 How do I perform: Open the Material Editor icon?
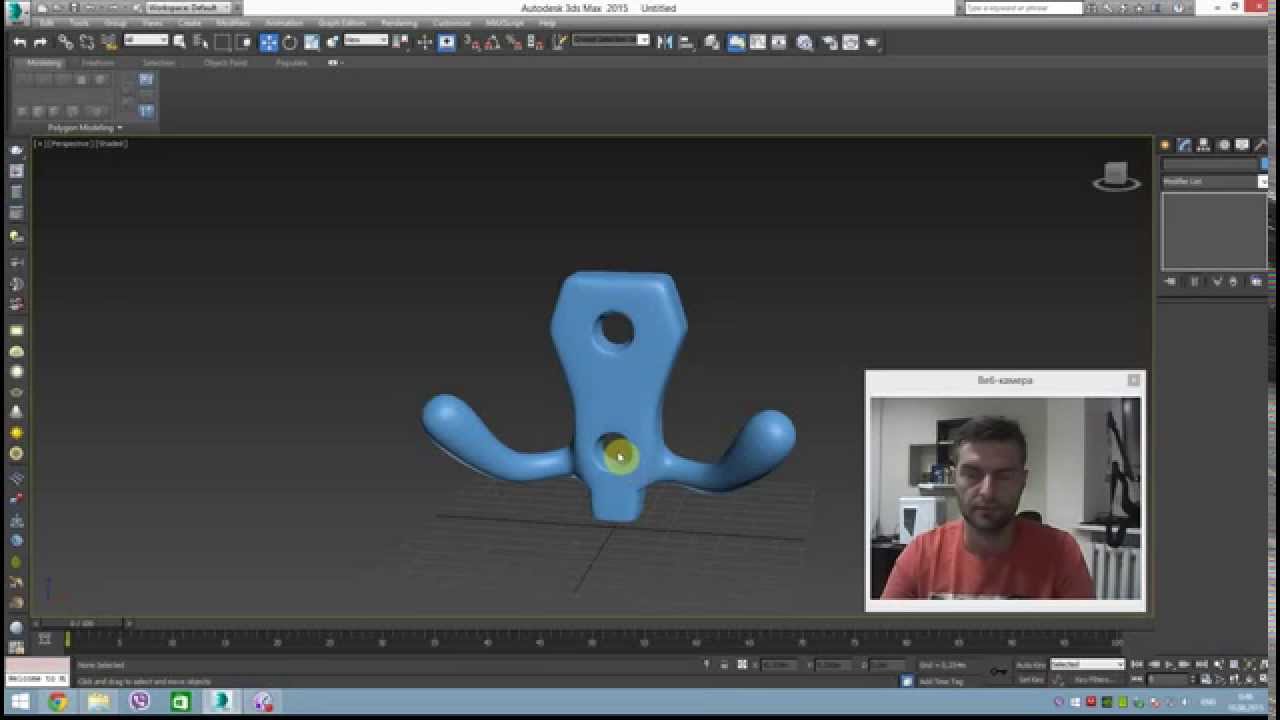tap(804, 42)
